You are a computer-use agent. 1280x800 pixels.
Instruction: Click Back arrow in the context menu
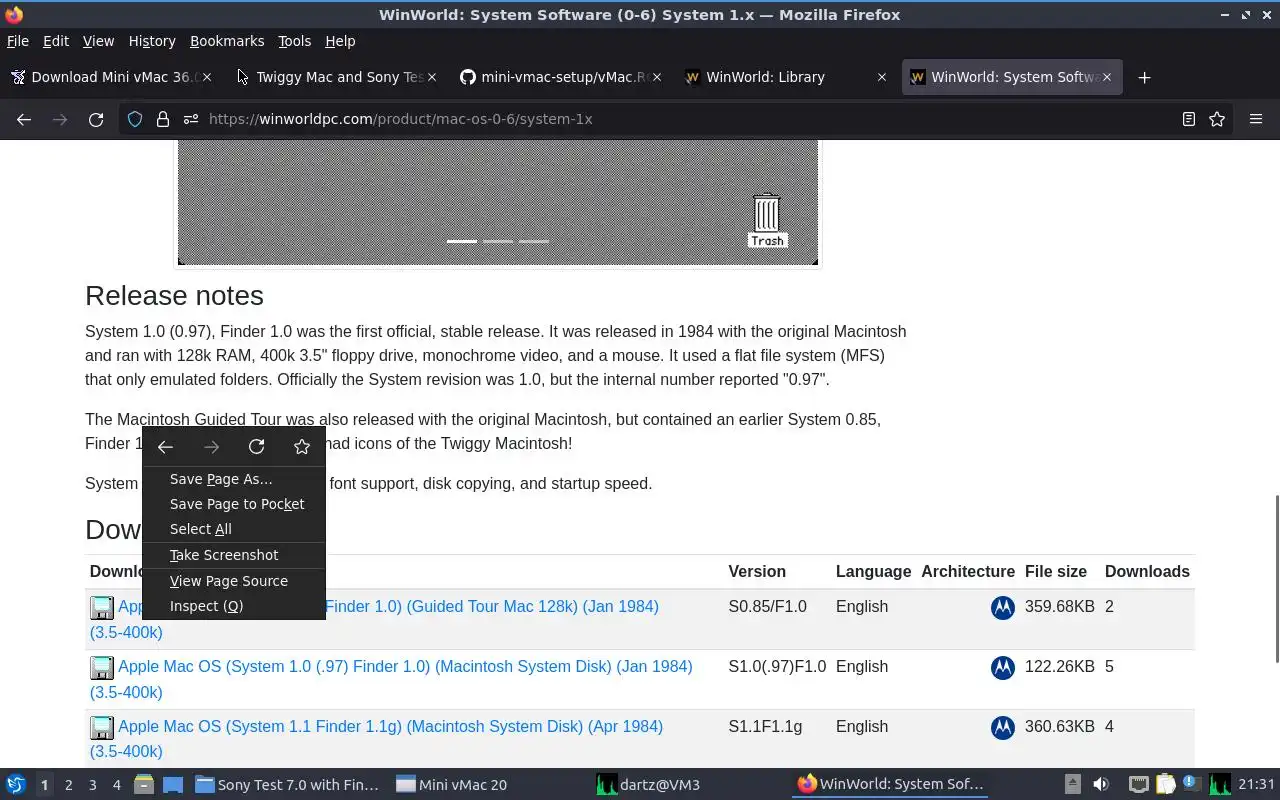[166, 447]
